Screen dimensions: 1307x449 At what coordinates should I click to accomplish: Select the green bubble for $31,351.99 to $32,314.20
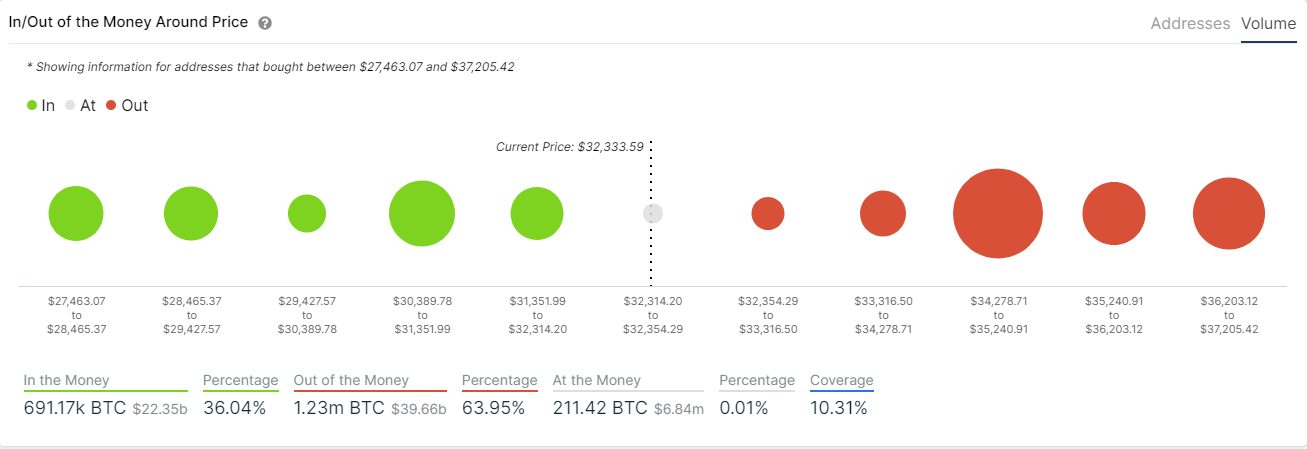537,213
